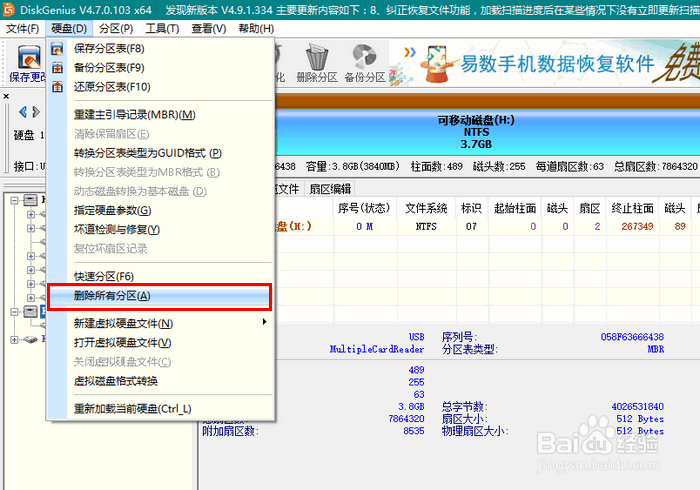Click the 扇区 column header
The height and width of the screenshot is (490, 700).
click(x=590, y=208)
